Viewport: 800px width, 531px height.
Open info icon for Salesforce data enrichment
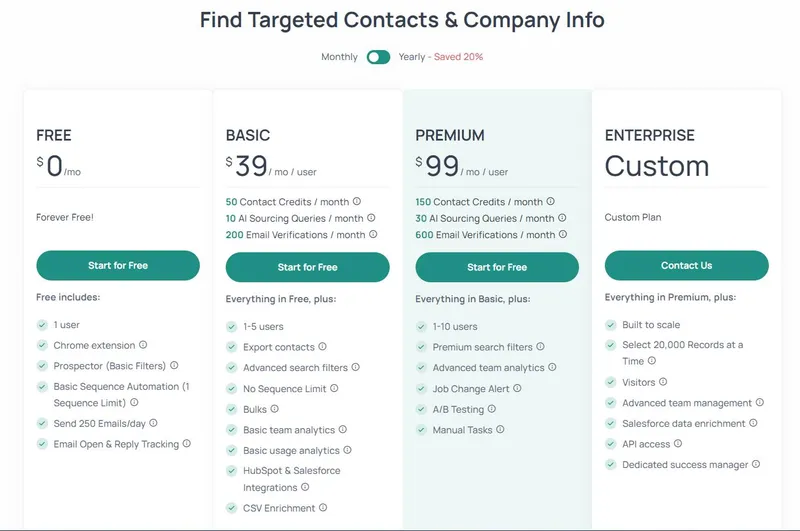[753, 423]
